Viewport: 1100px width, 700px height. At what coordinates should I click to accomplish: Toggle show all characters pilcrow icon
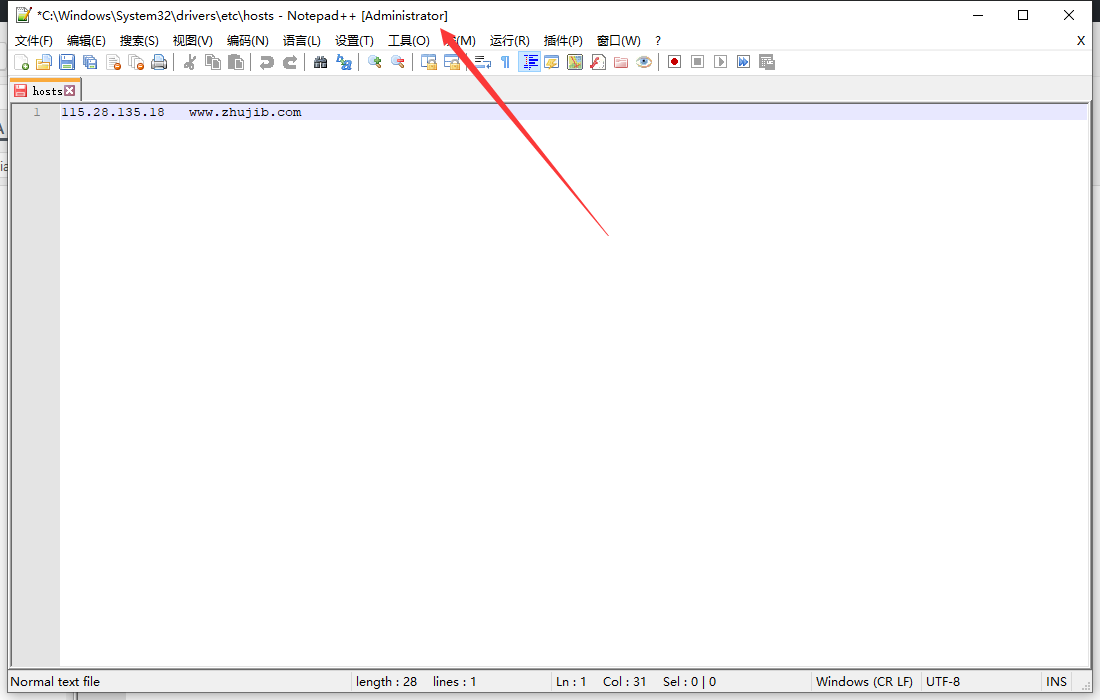[x=505, y=62]
